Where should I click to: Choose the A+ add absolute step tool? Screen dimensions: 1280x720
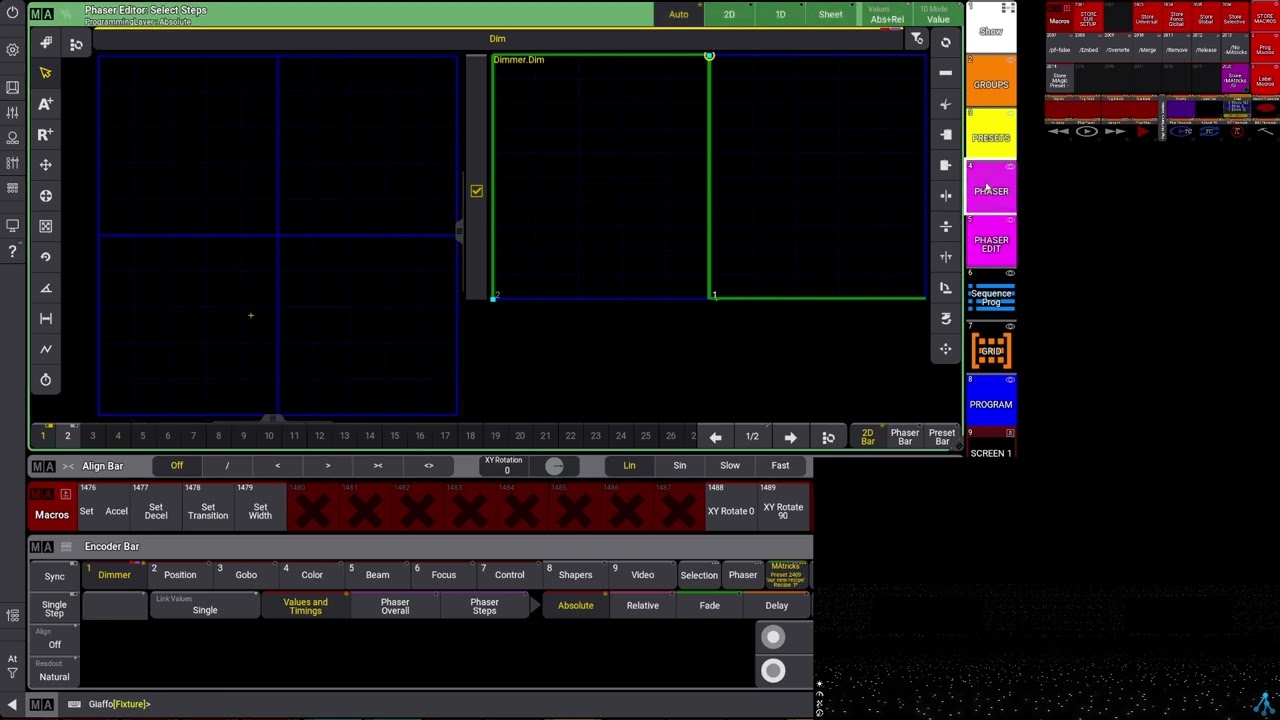pyautogui.click(x=45, y=104)
